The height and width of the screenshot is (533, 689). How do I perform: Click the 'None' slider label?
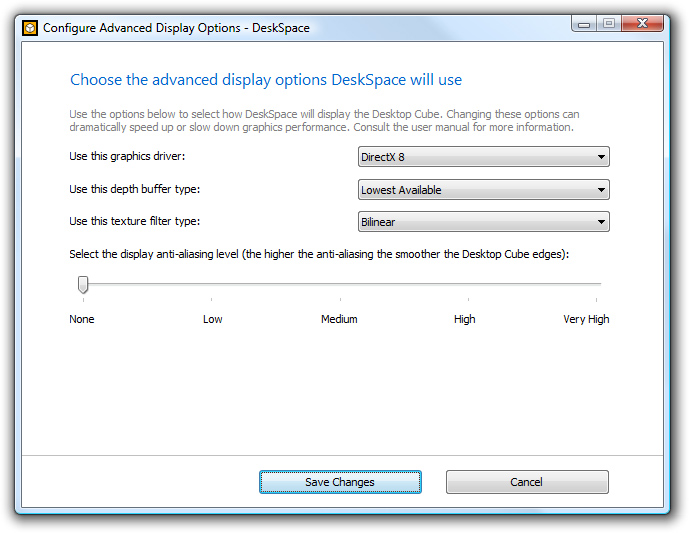[82, 319]
